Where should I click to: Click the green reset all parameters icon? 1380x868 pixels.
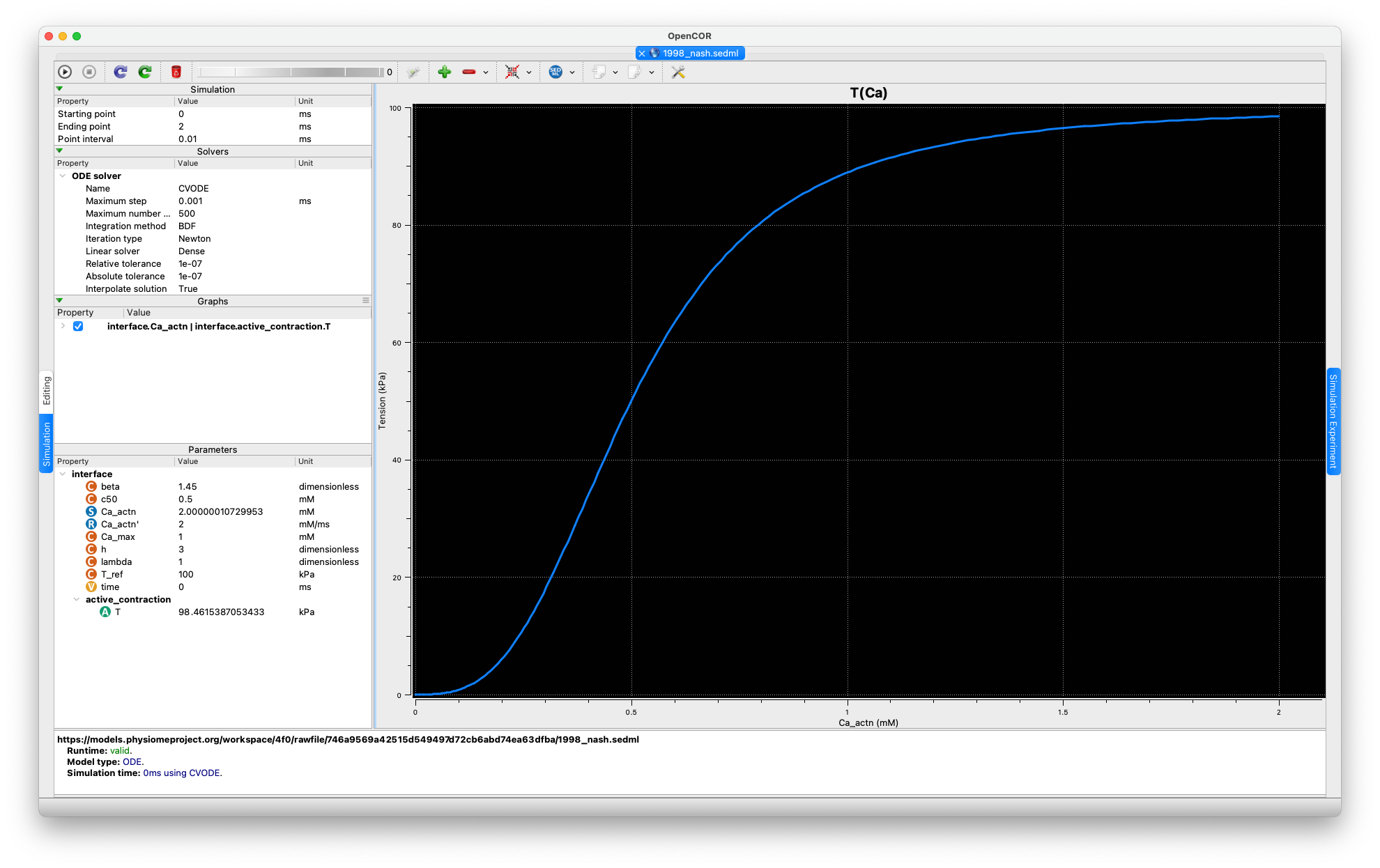click(x=145, y=72)
